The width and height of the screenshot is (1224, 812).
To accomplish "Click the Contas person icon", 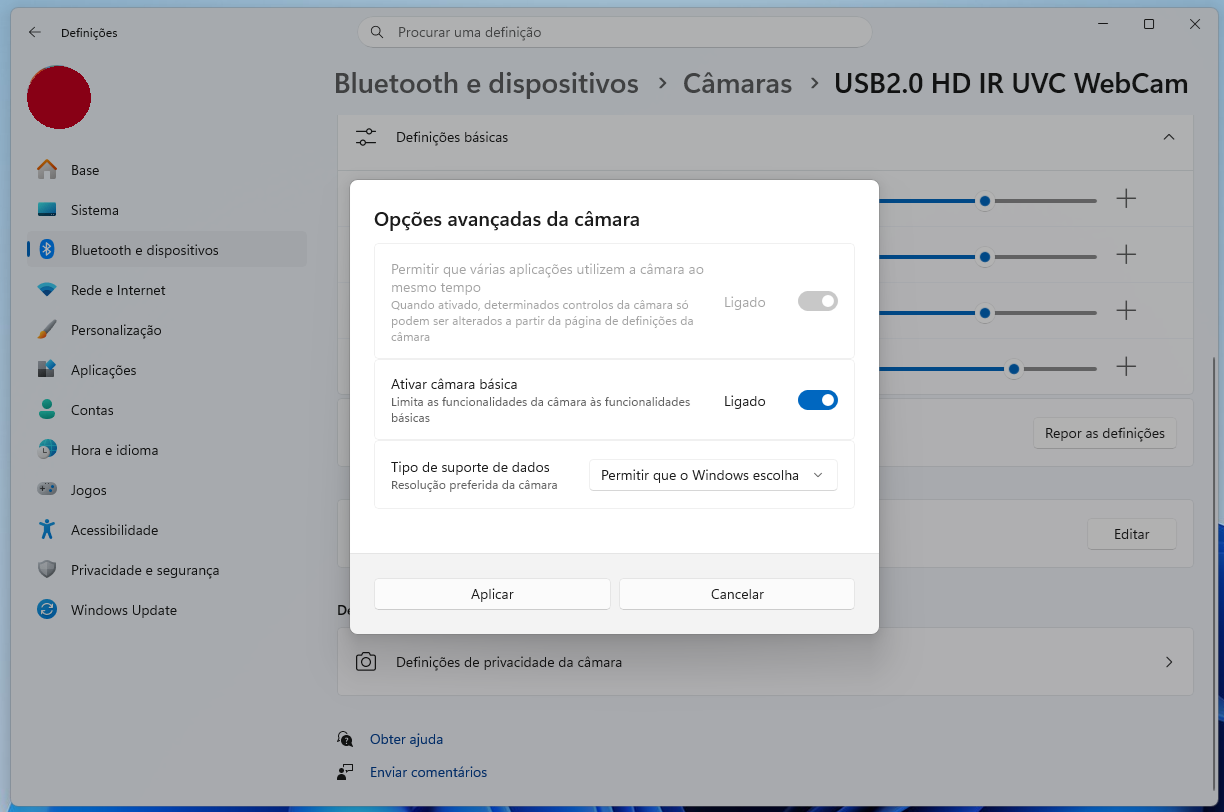I will [47, 410].
